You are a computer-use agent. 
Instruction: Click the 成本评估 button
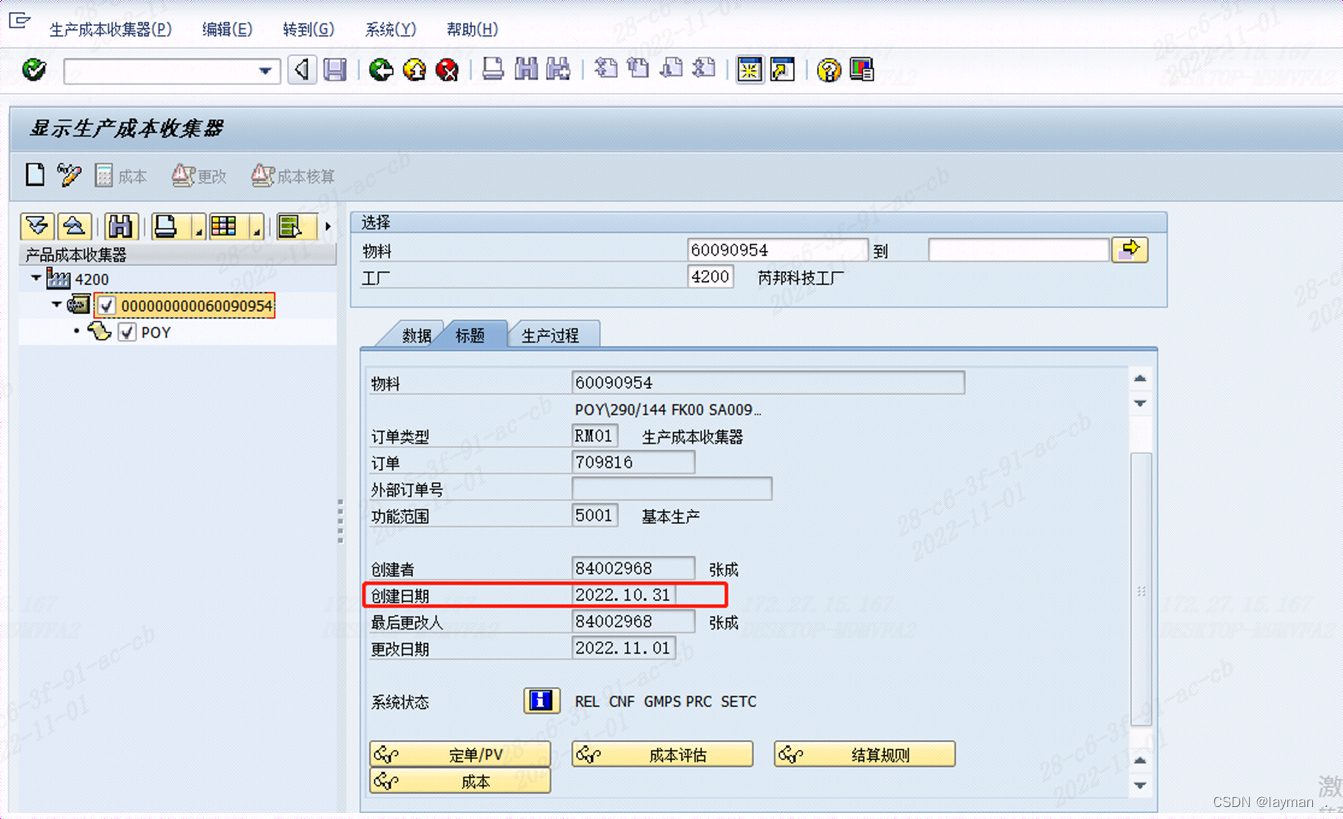[662, 755]
